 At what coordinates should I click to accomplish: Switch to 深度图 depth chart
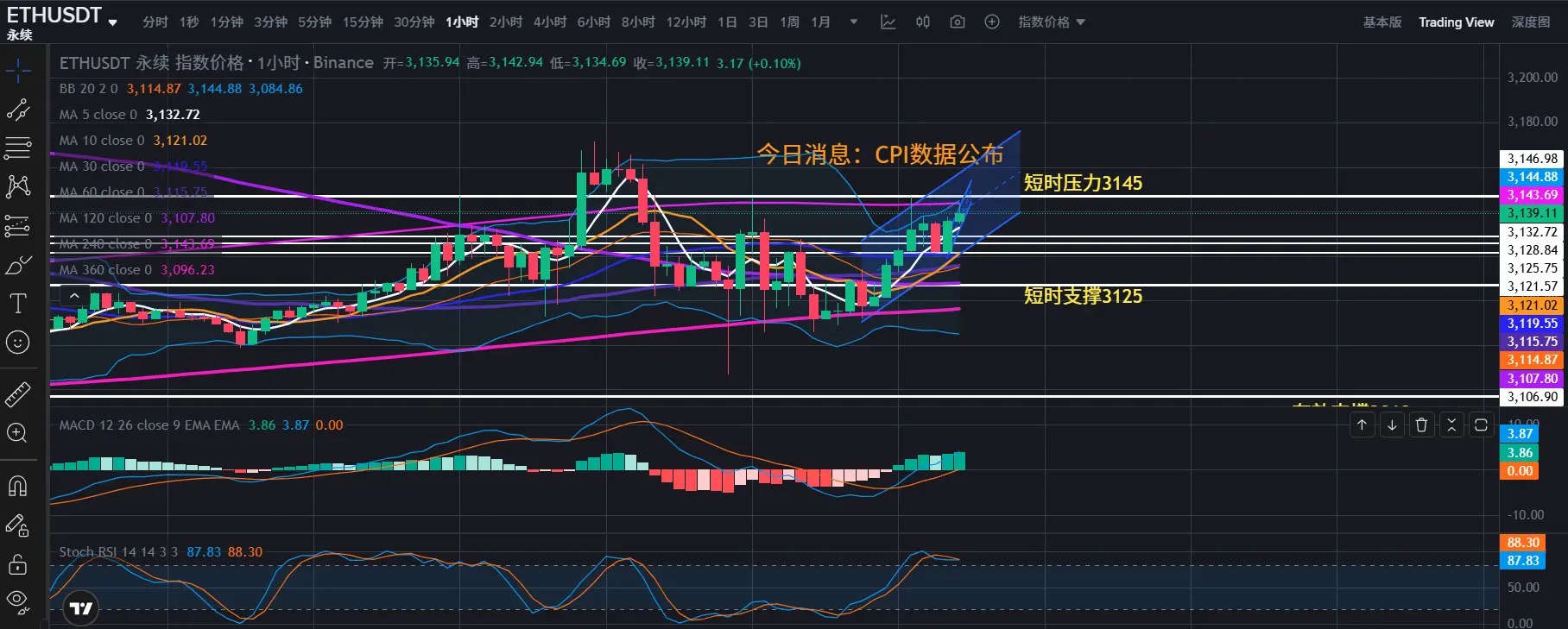pyautogui.click(x=1531, y=22)
